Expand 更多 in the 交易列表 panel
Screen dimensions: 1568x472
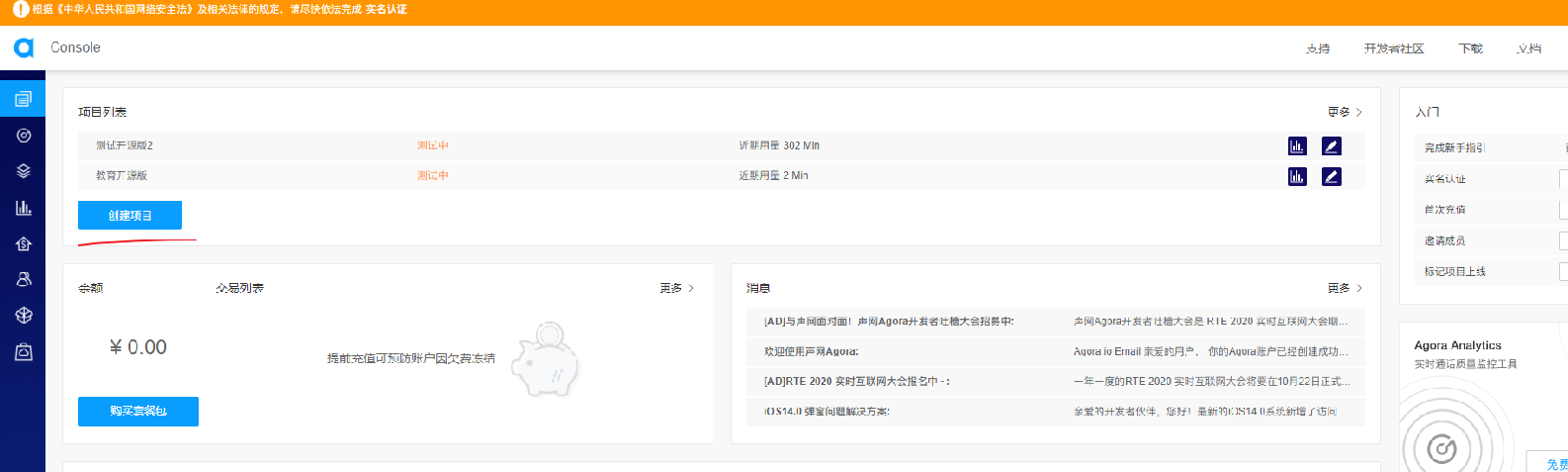677,288
